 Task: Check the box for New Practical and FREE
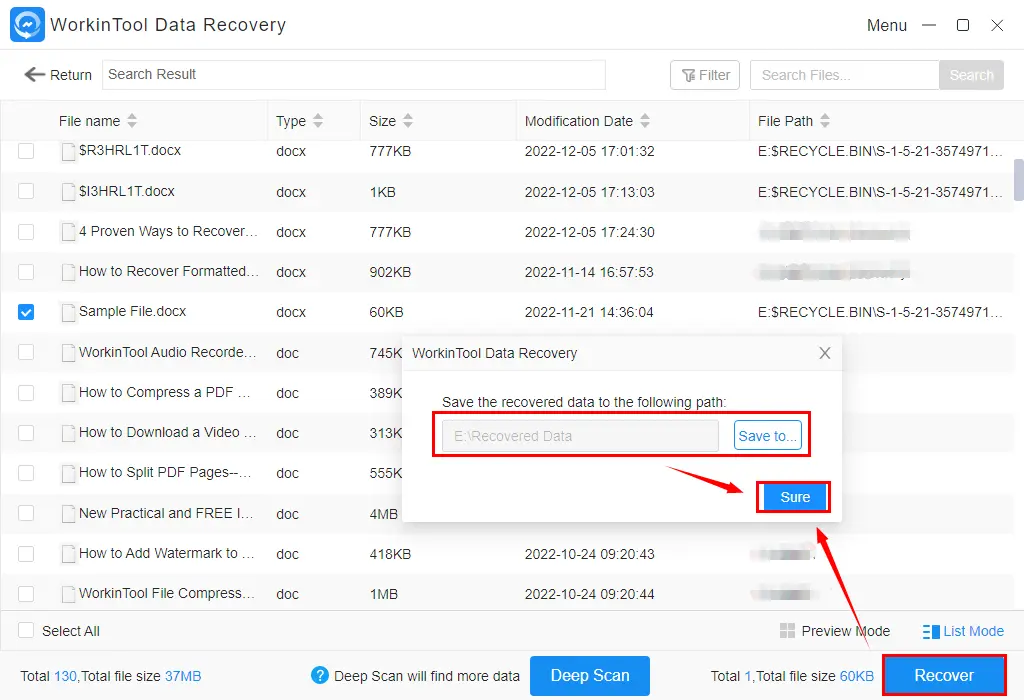tap(26, 513)
